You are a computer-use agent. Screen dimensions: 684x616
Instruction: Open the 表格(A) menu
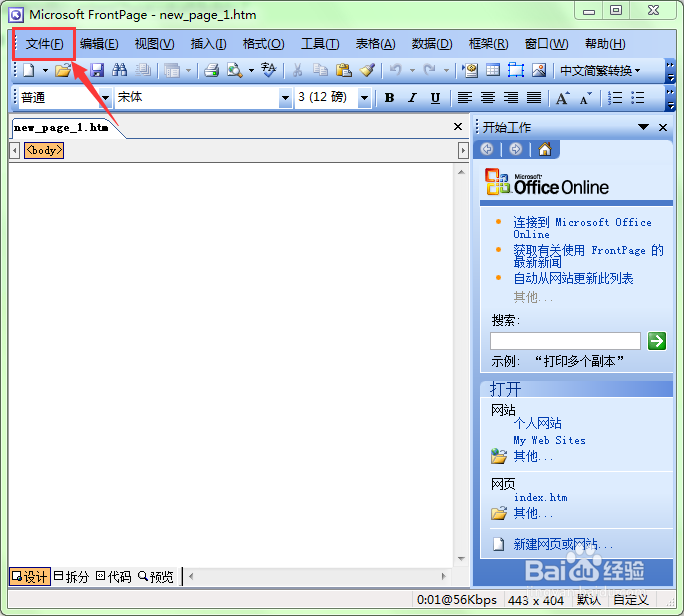point(376,44)
